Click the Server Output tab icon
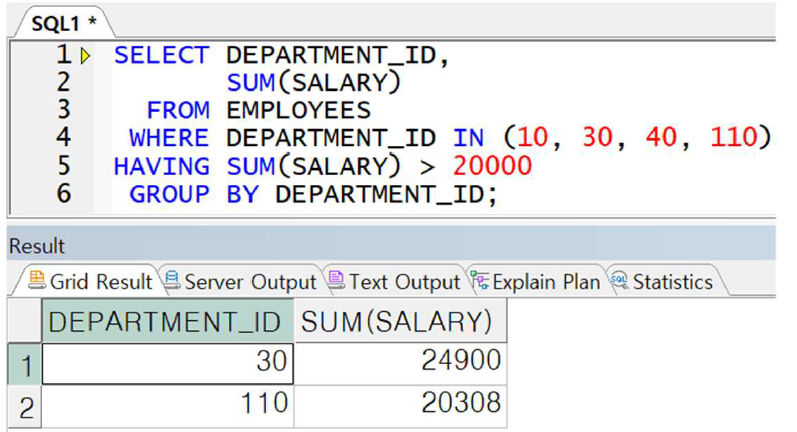The height and width of the screenshot is (432, 797). coord(172,280)
